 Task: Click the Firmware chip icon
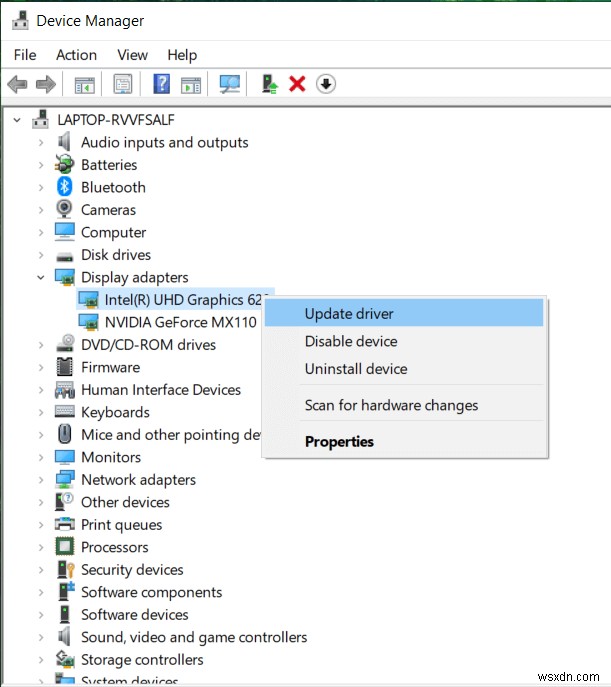(x=64, y=367)
